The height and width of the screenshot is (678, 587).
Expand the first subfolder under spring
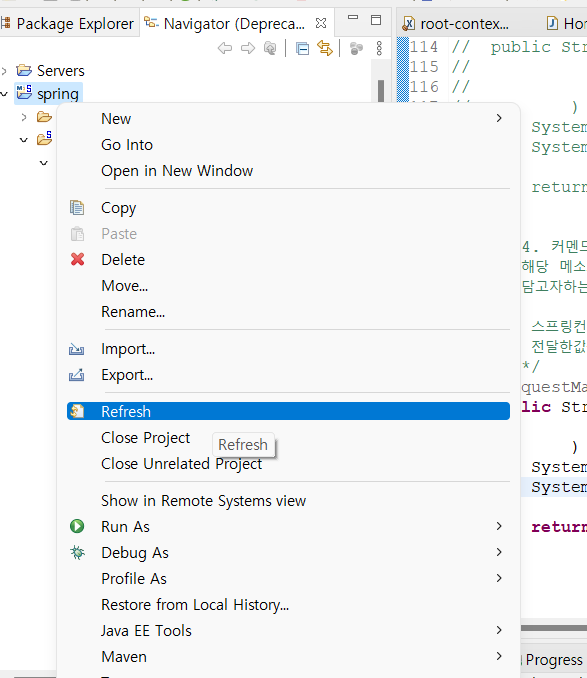24,117
